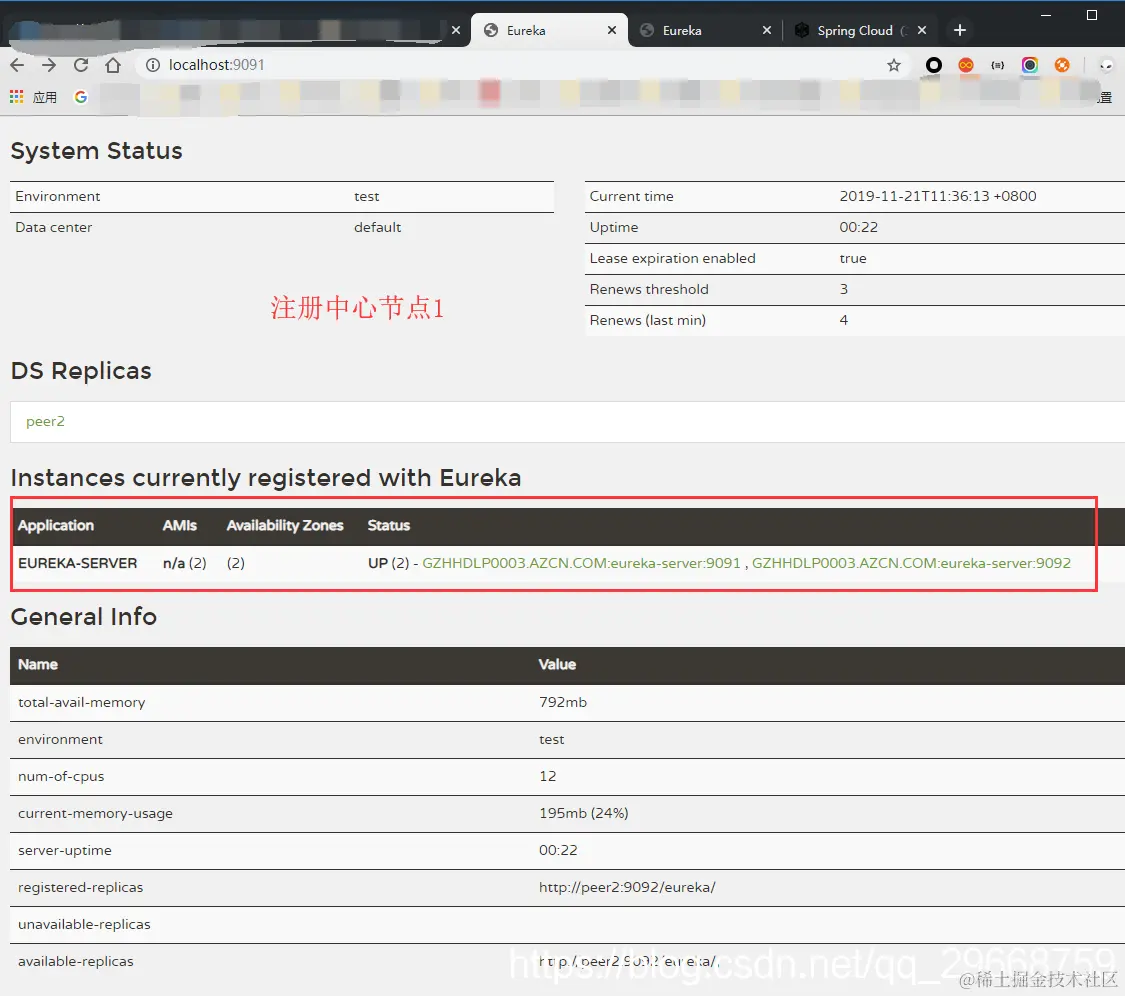Open the browser home page icon
The width and height of the screenshot is (1125, 996).
click(113, 65)
